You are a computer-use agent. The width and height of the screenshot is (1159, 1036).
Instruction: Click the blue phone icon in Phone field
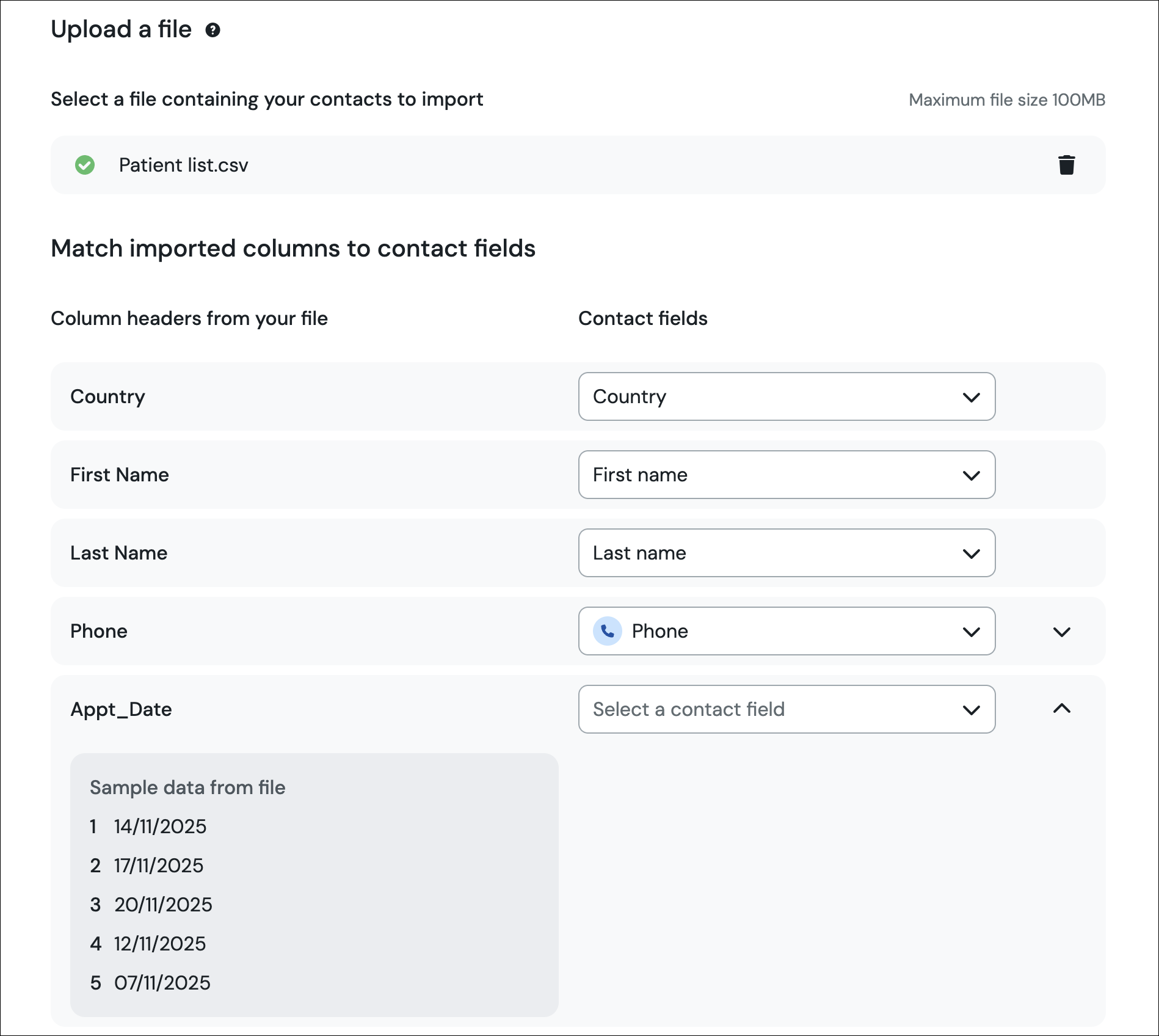pyautogui.click(x=609, y=631)
